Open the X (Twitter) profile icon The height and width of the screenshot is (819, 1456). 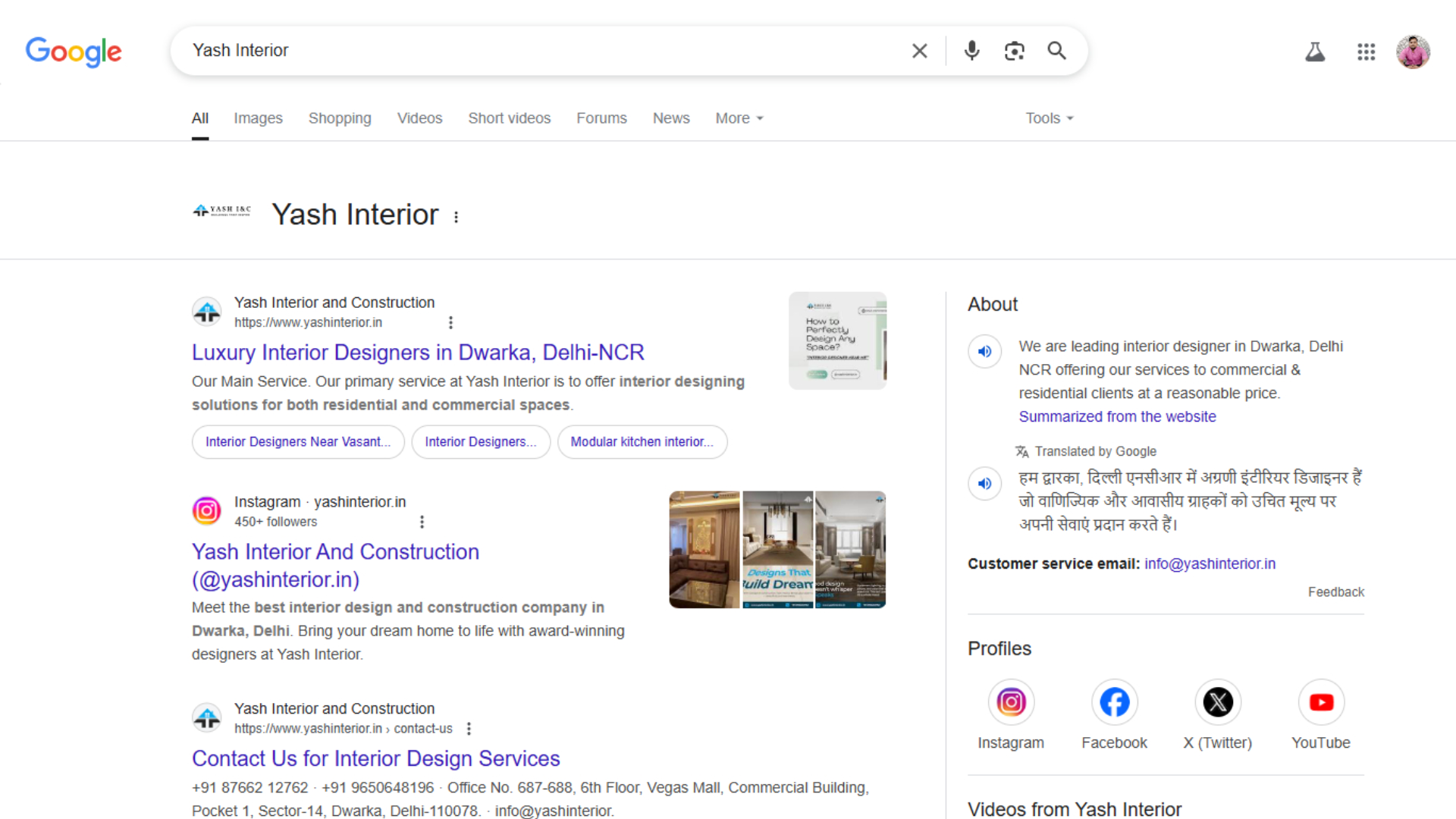1218,702
